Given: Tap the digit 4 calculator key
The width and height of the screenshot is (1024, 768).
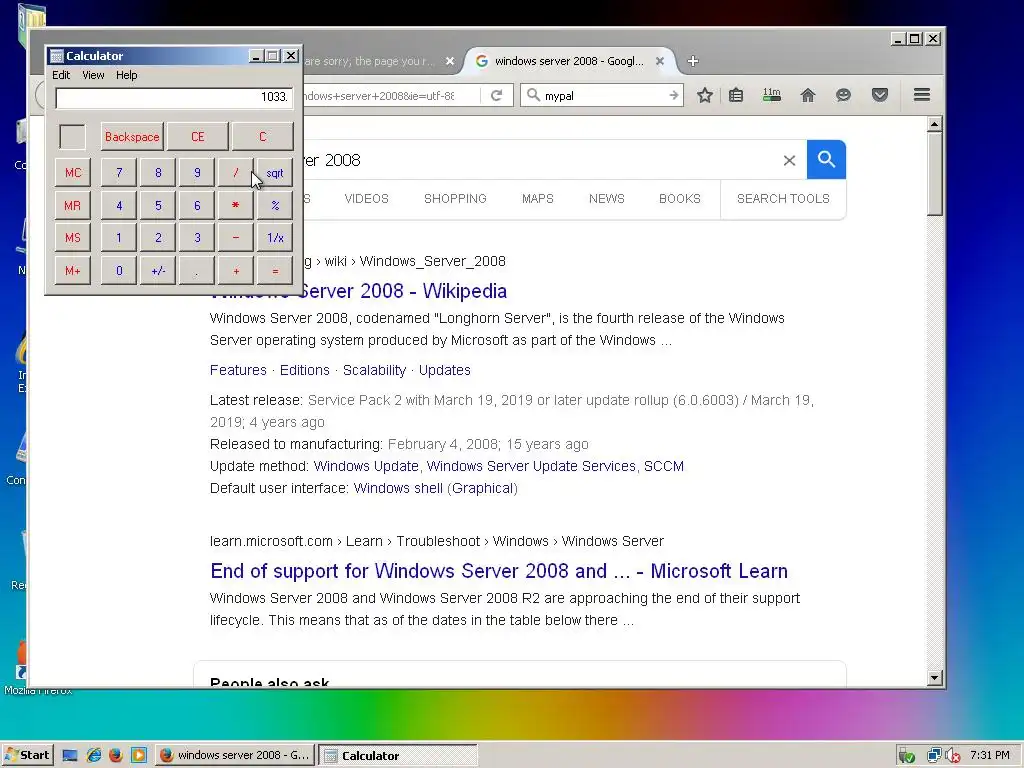Looking at the screenshot, I should click(119, 205).
